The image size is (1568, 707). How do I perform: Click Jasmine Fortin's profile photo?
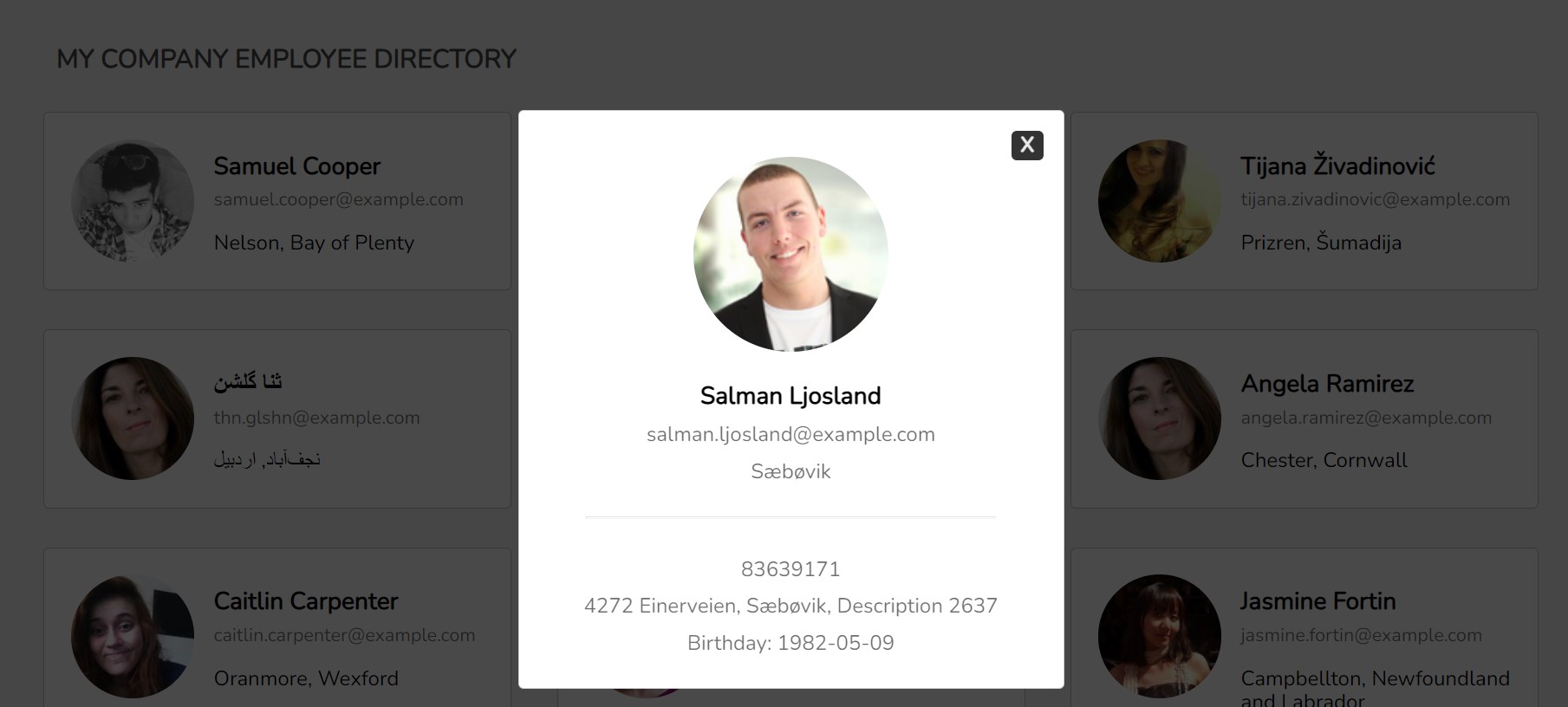[1160, 637]
